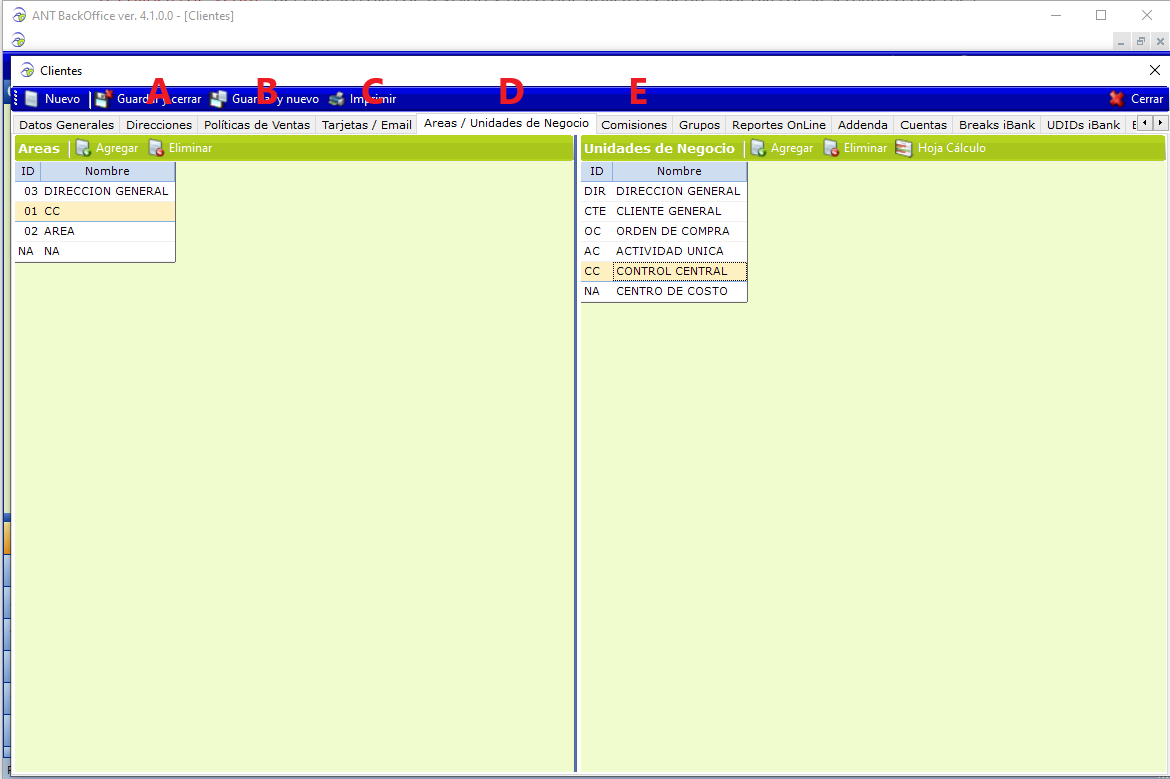The image size is (1170, 779).
Task: Sort Areas by Nombre column header
Action: coord(107,171)
